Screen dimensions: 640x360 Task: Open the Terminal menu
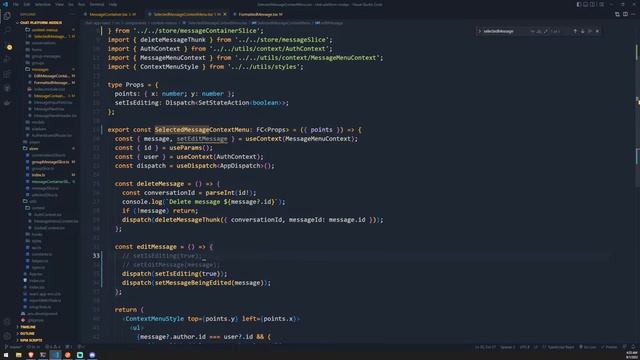(97, 4)
